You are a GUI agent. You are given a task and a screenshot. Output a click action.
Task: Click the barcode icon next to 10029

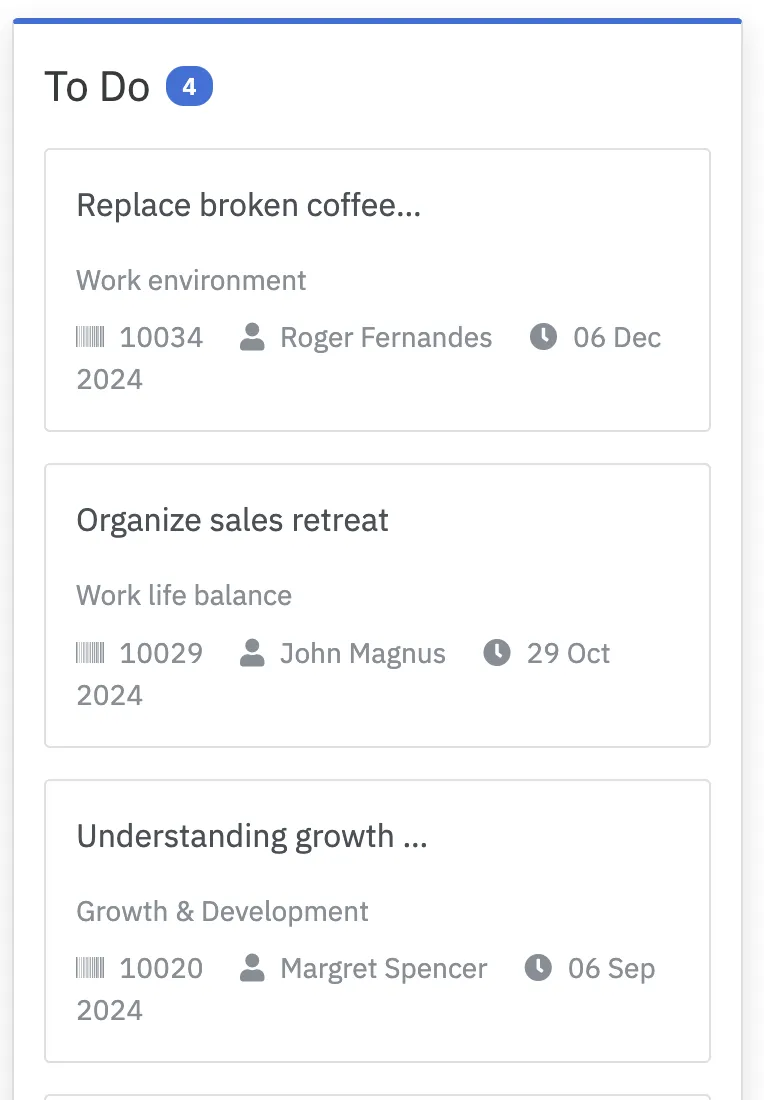coord(91,653)
